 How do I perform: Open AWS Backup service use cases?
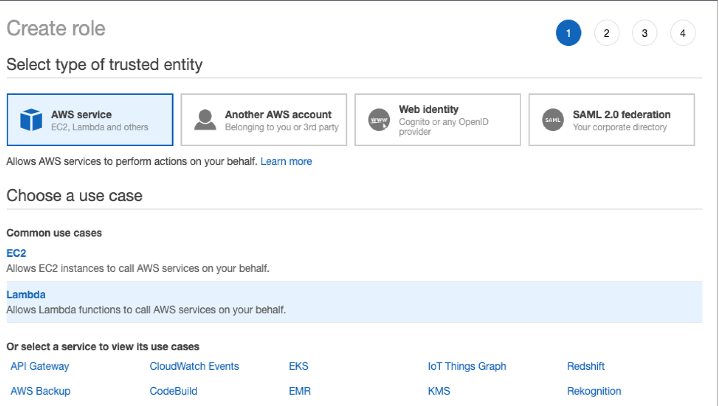point(40,391)
